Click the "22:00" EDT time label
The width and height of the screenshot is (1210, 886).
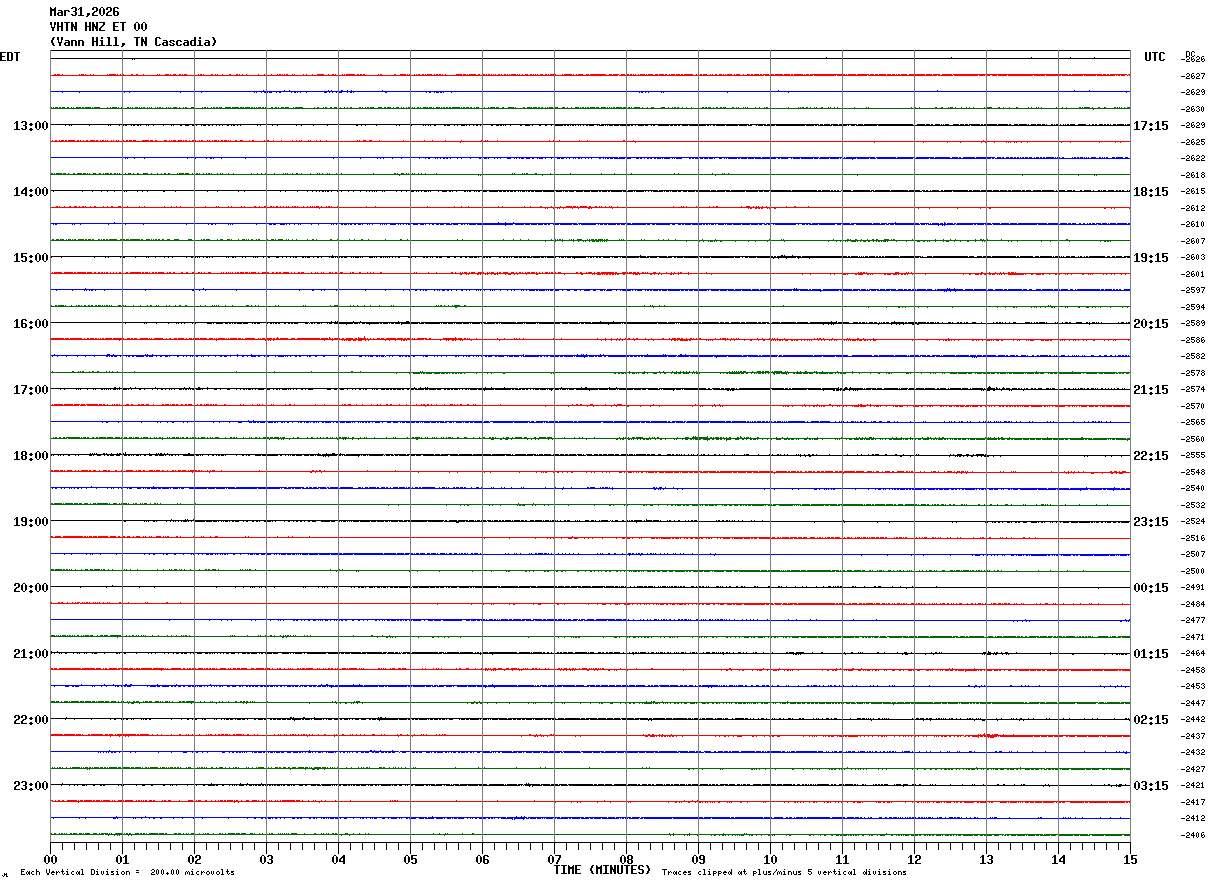pyautogui.click(x=31, y=720)
